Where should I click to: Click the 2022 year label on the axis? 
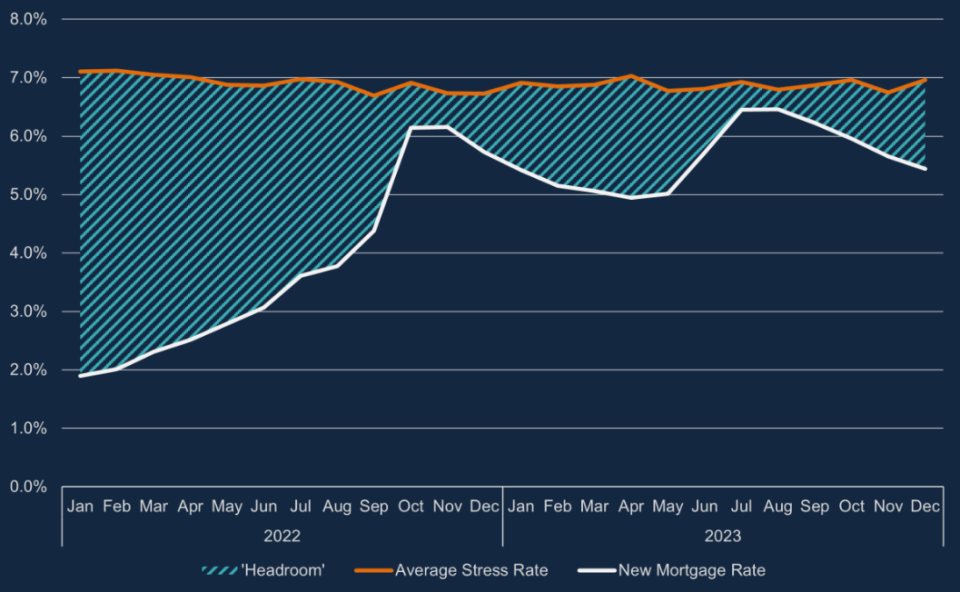(x=282, y=535)
